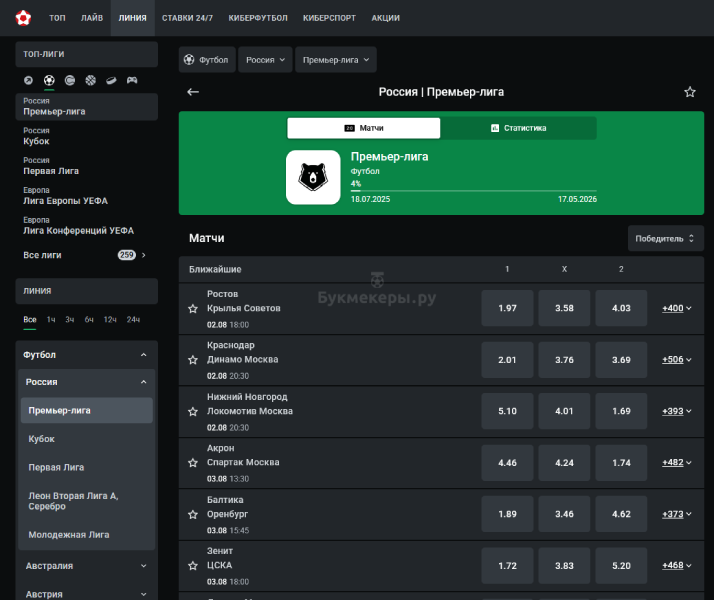Filter line by 1ч

51,320
